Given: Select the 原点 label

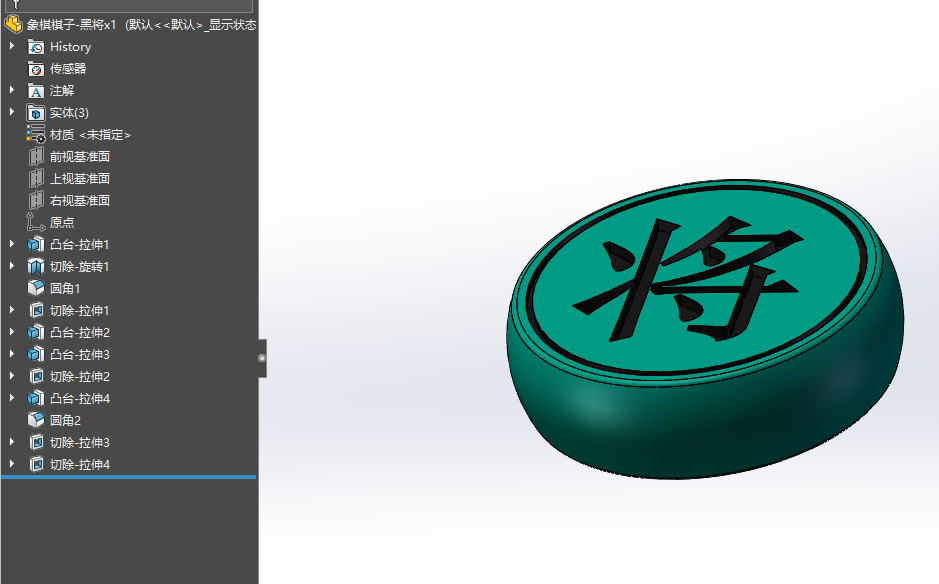Looking at the screenshot, I should (x=62, y=222).
